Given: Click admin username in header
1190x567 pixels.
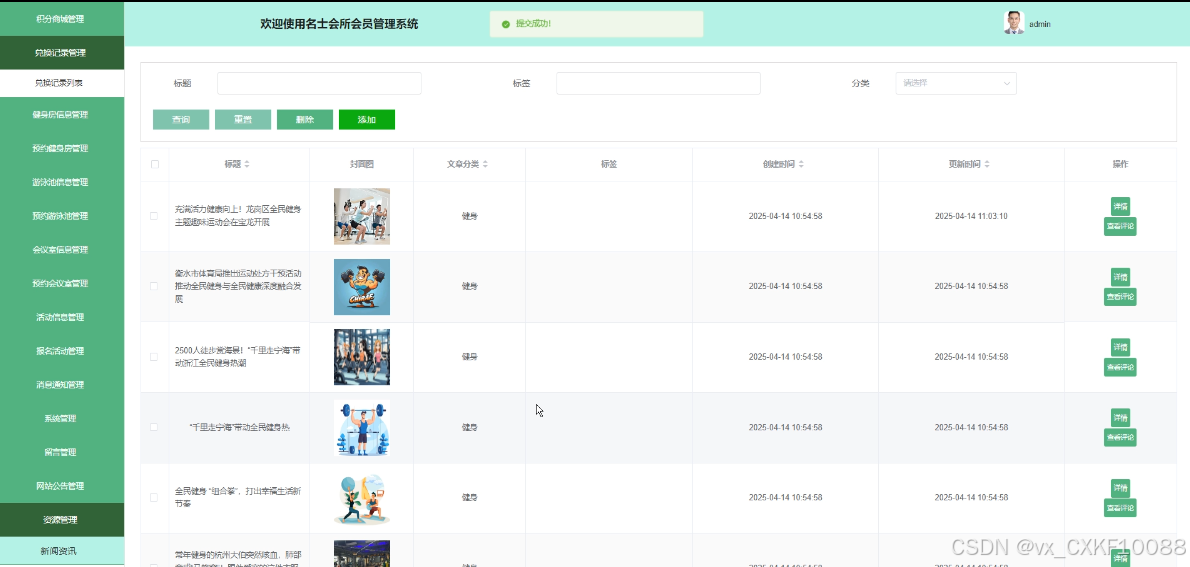Looking at the screenshot, I should (x=1040, y=24).
